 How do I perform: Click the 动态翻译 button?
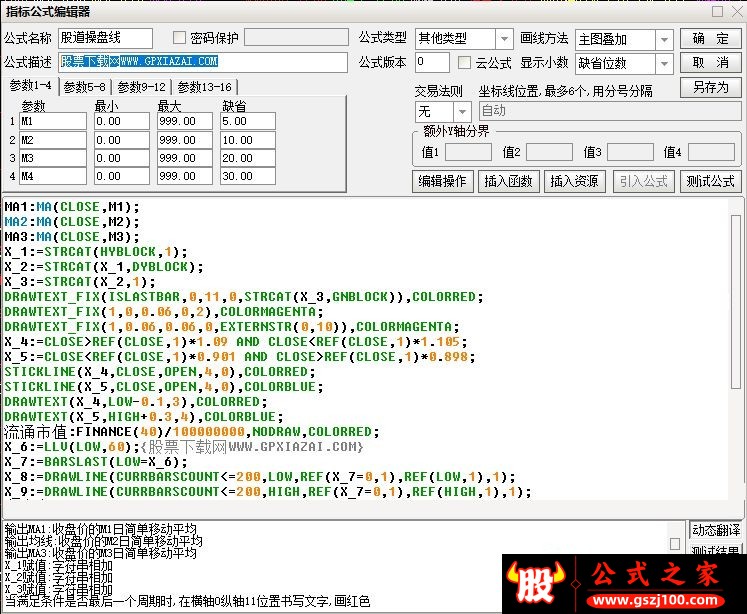[x=716, y=530]
